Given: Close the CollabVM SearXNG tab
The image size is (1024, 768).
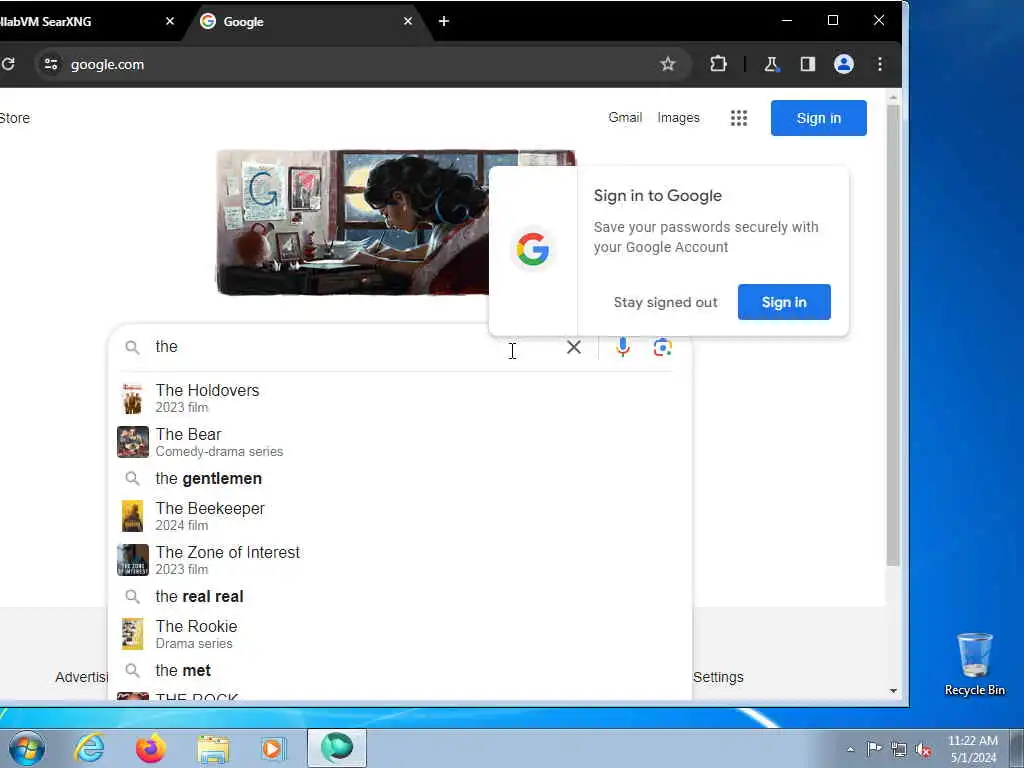Looking at the screenshot, I should (x=170, y=21).
